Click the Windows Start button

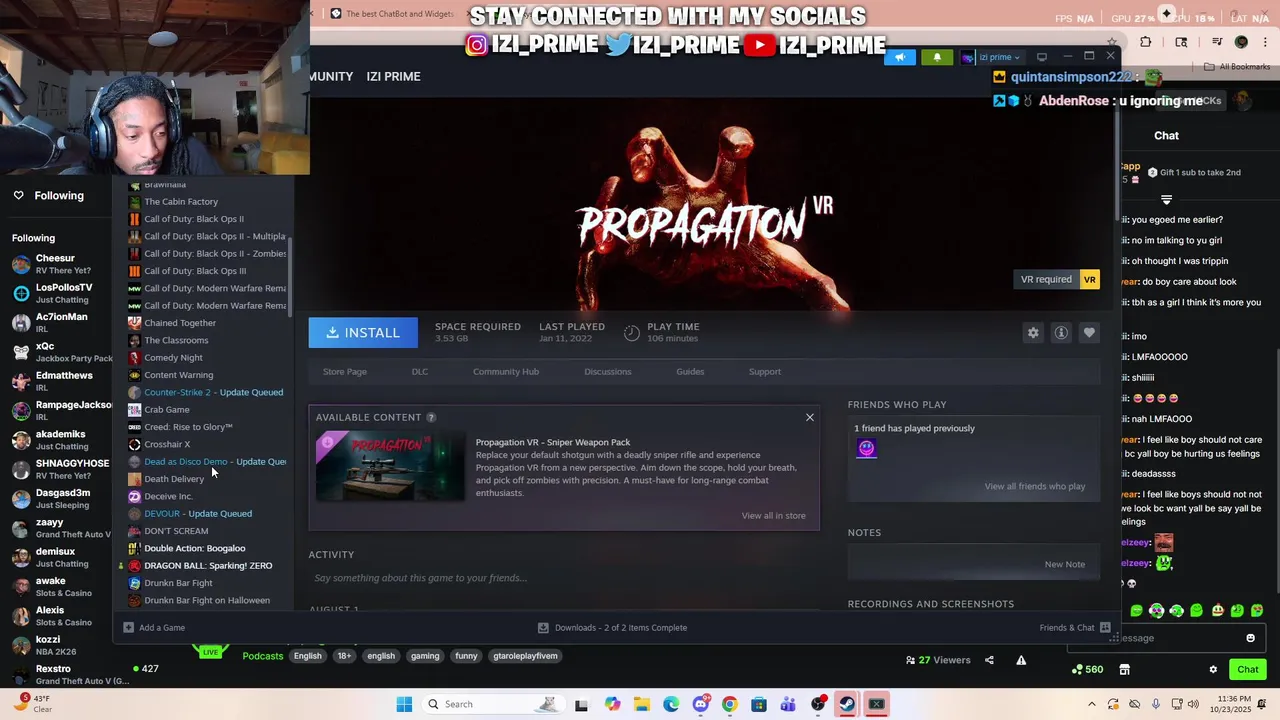[x=404, y=704]
